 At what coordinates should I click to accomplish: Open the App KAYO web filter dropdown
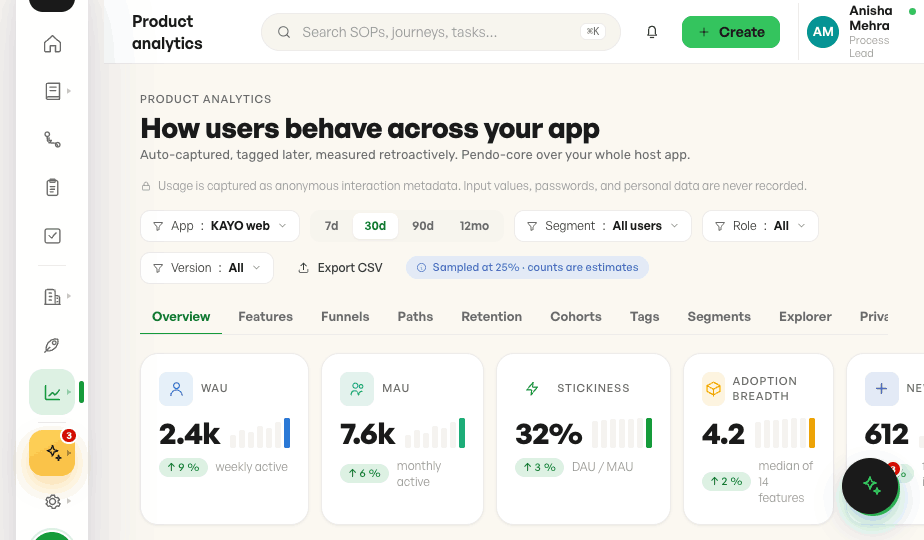pyautogui.click(x=220, y=226)
